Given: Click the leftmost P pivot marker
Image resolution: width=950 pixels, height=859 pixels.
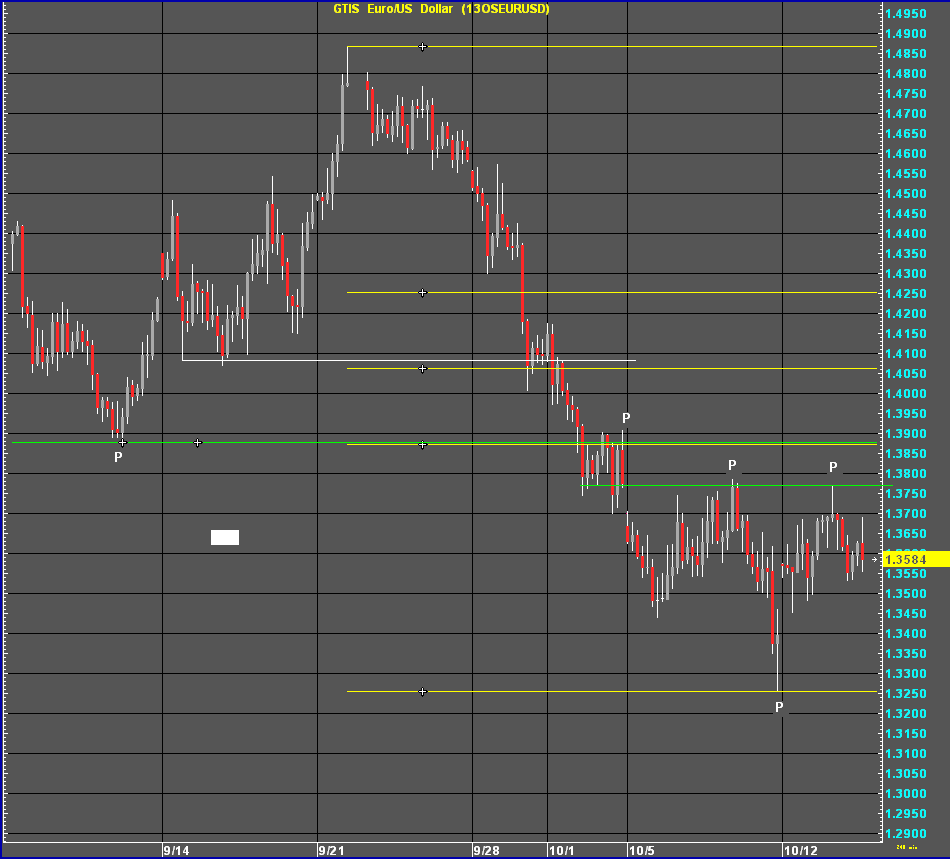Looking at the screenshot, I should [118, 457].
